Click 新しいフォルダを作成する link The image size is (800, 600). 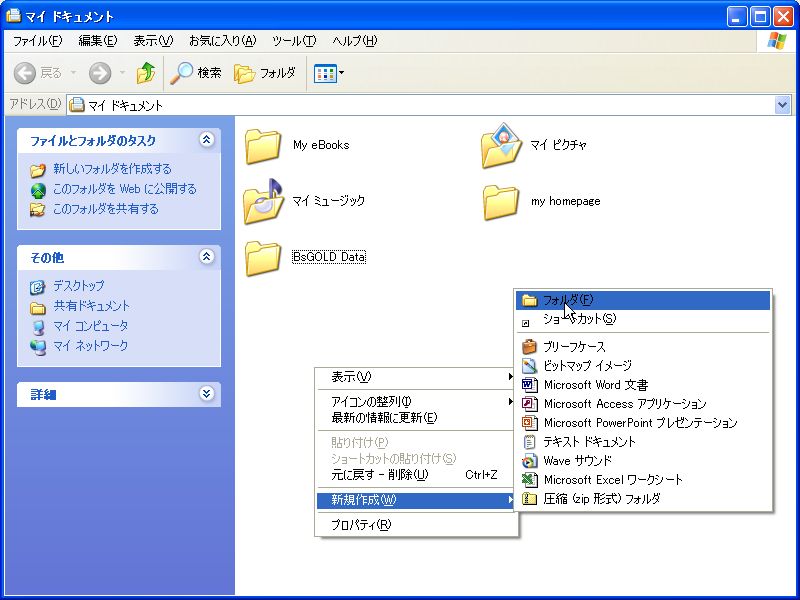[x=112, y=169]
